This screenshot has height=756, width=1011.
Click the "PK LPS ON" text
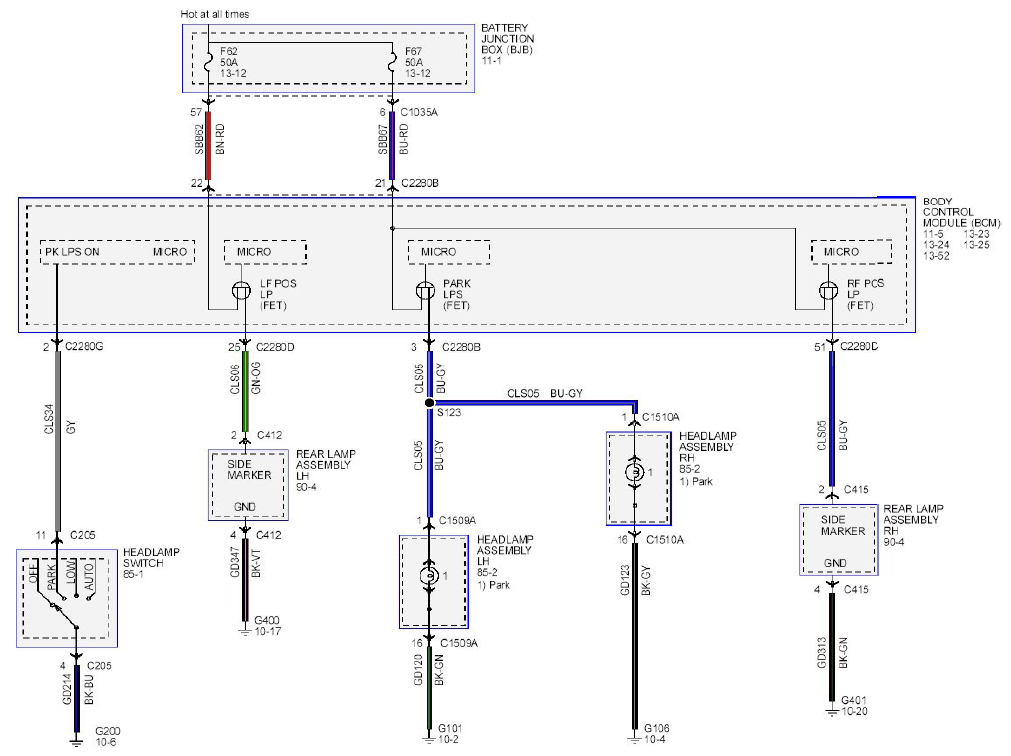pyautogui.click(x=72, y=252)
